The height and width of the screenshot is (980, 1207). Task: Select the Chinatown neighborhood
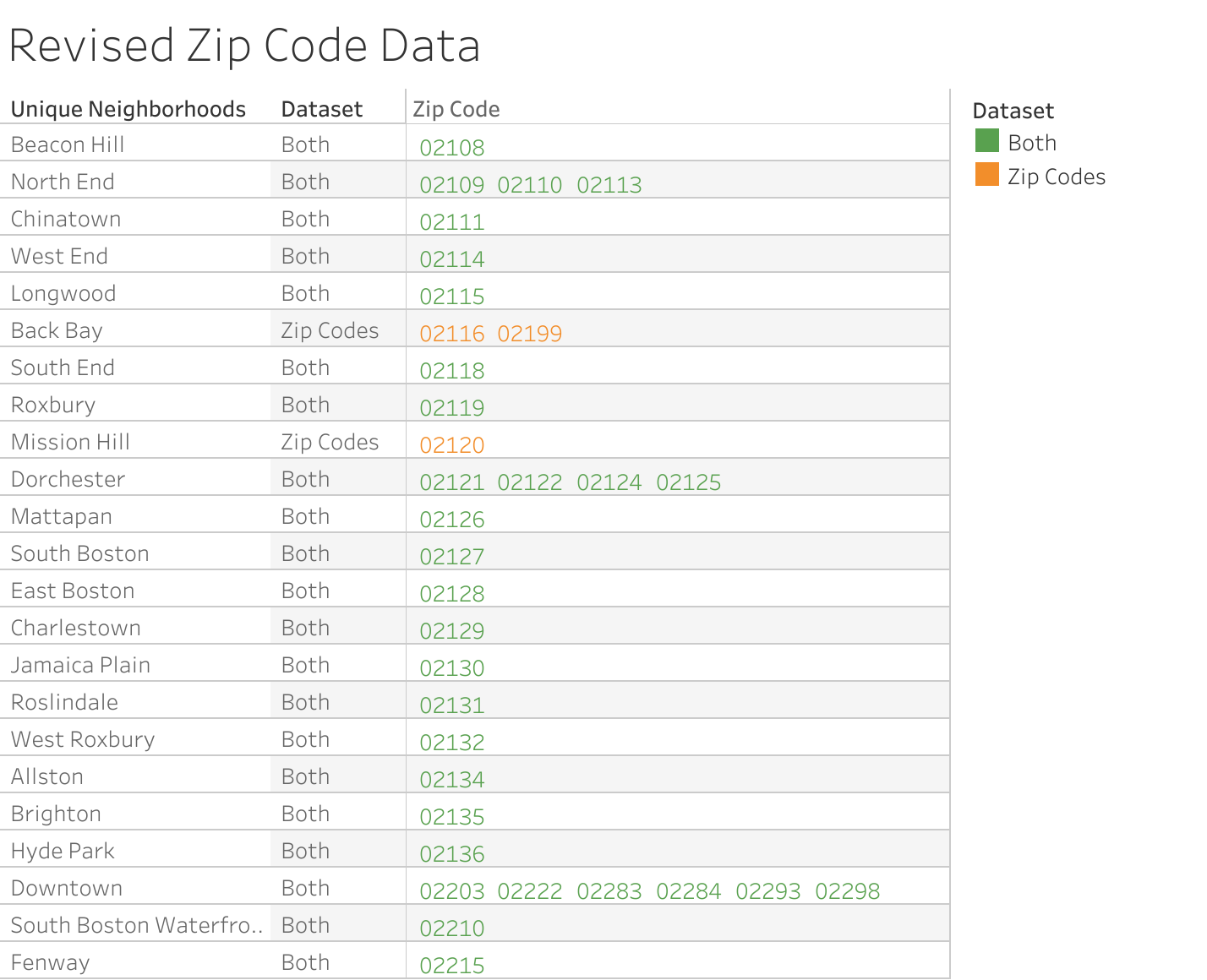[x=66, y=219]
